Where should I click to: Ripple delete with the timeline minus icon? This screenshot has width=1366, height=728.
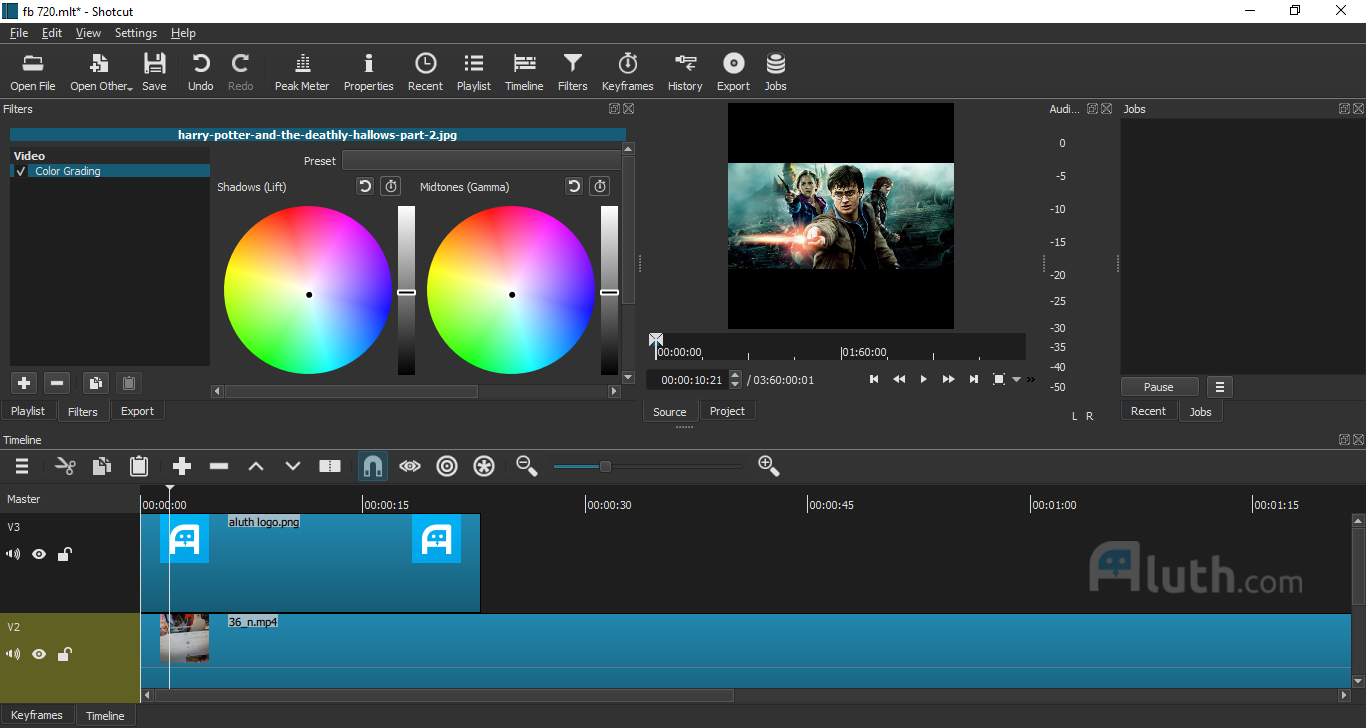coord(219,466)
